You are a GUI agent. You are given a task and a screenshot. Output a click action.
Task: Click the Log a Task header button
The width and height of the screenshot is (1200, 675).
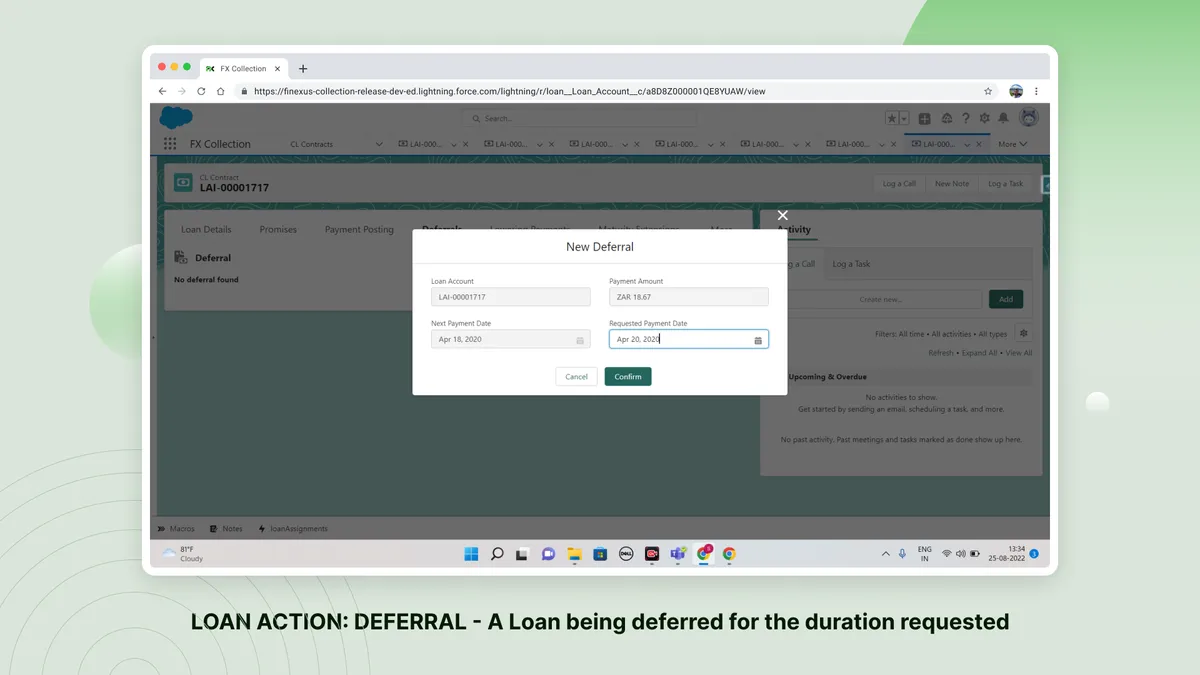[x=1006, y=183]
